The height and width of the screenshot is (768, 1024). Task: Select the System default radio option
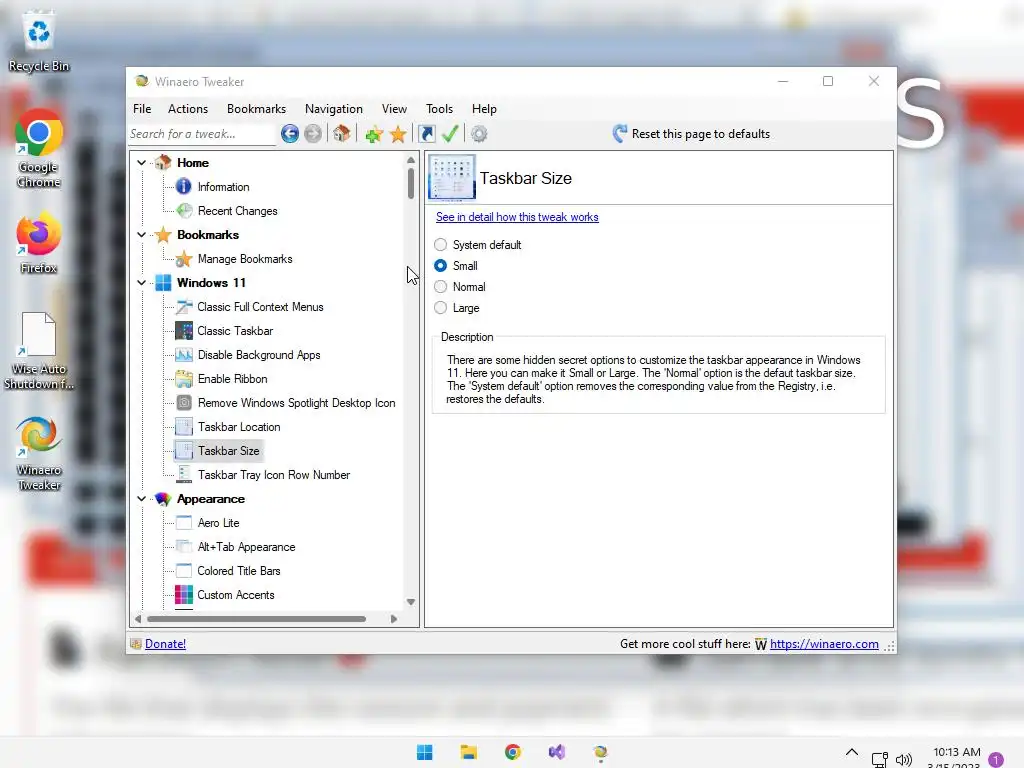(x=441, y=244)
